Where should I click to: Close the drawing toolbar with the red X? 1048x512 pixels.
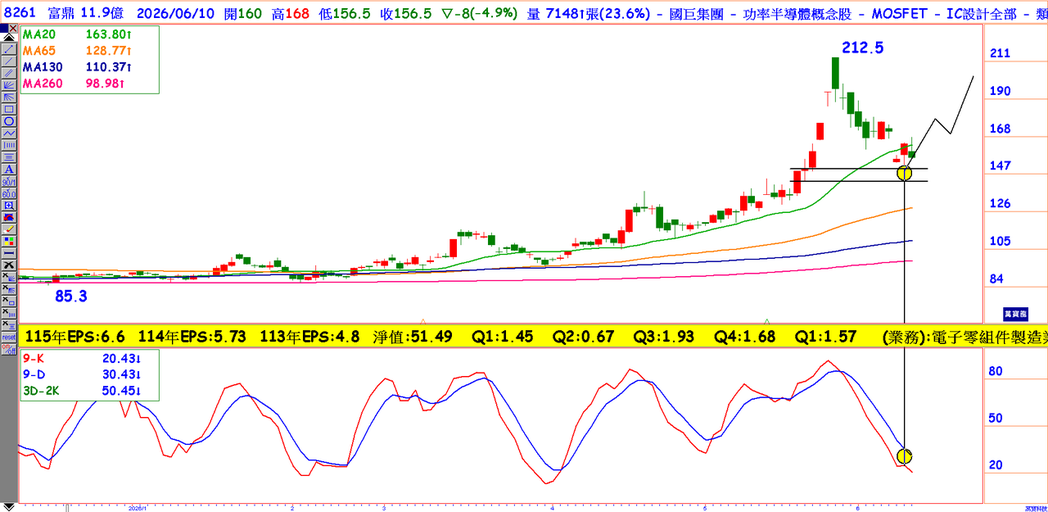click(x=14, y=27)
